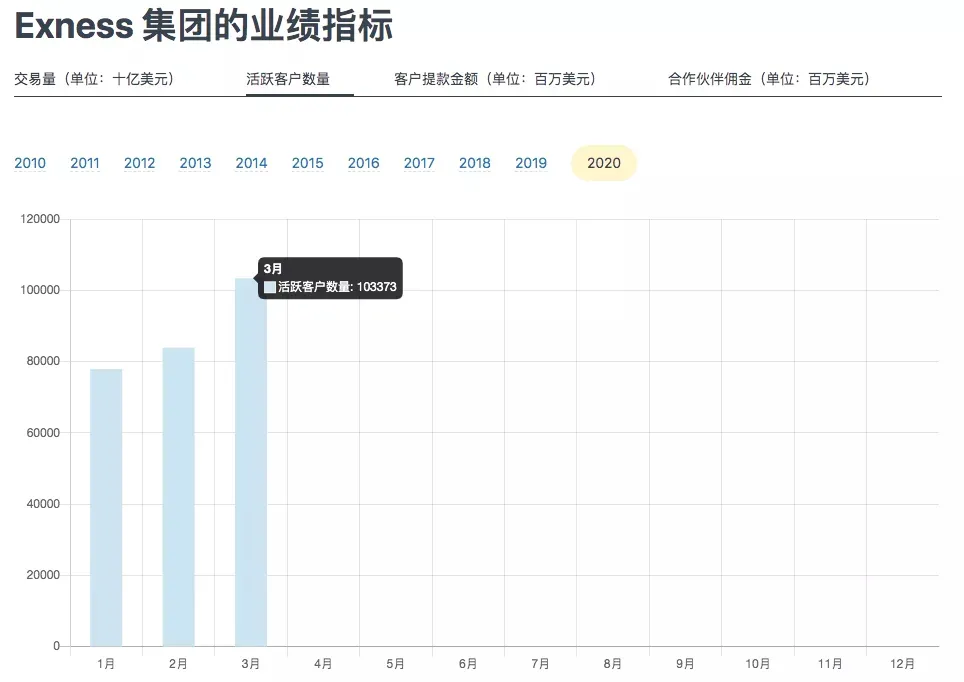This screenshot has height=682, width=964.
Task: Click the Exness 集团的业绩指标 heading
Action: (203, 27)
